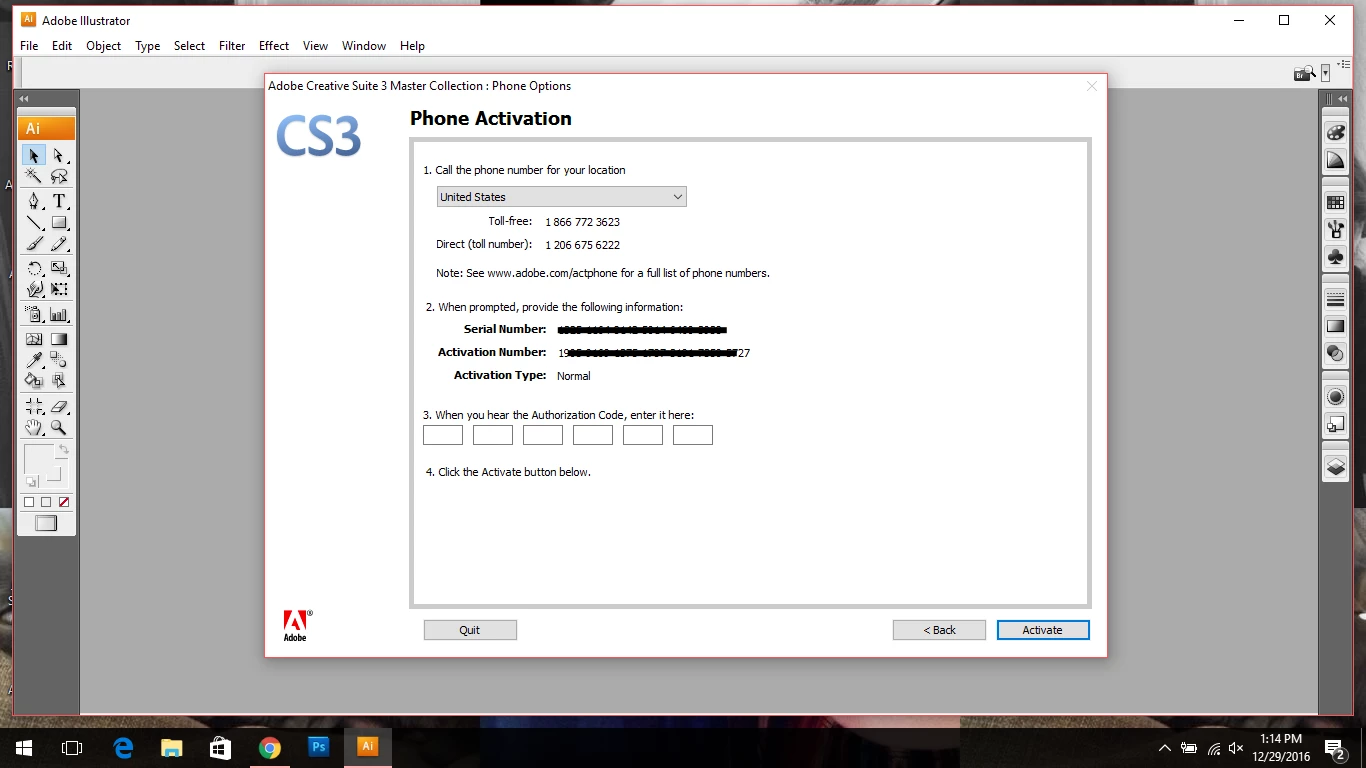
Task: Select the Selection (black arrow) tool
Action: [34, 155]
